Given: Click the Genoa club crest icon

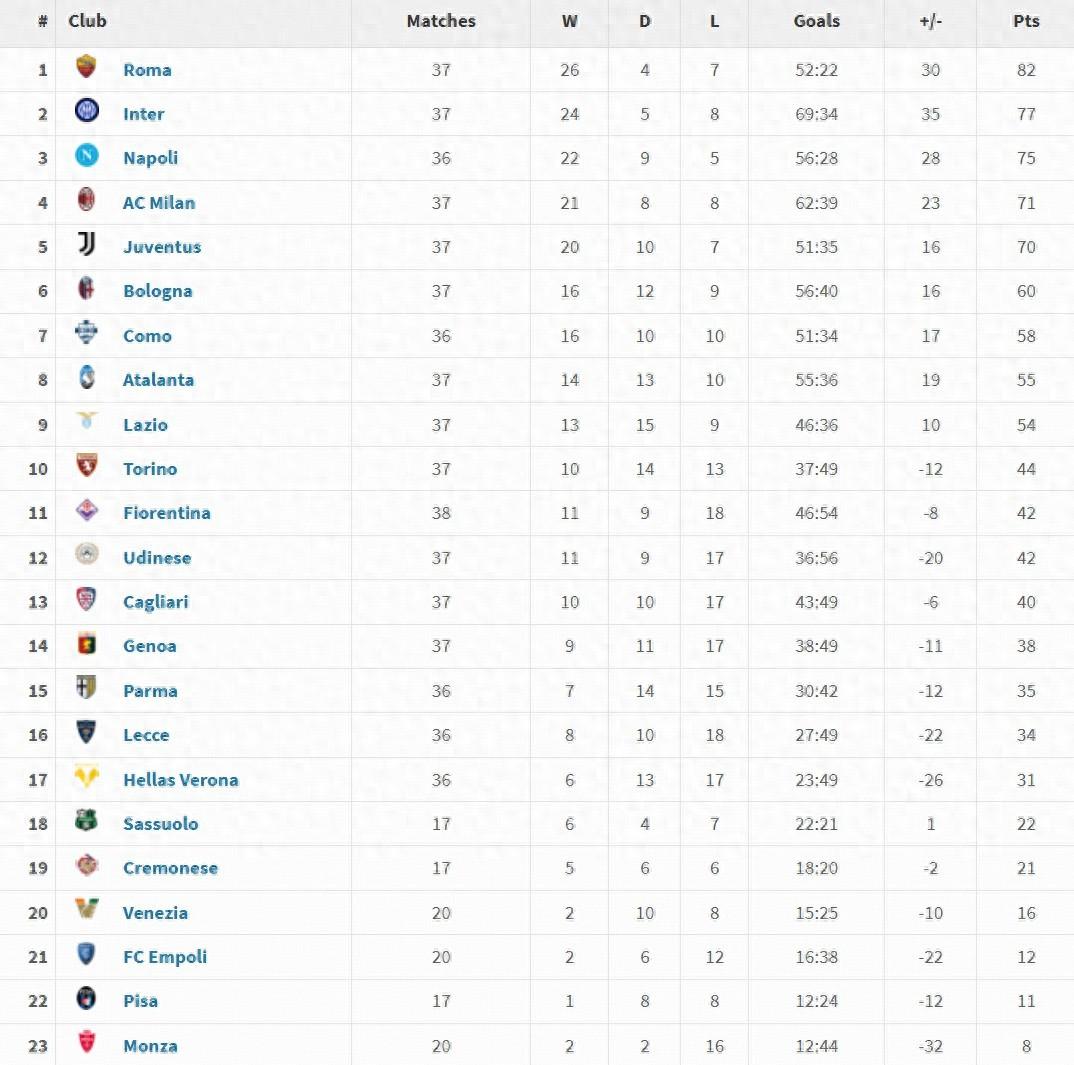Looking at the screenshot, I should (x=87, y=644).
